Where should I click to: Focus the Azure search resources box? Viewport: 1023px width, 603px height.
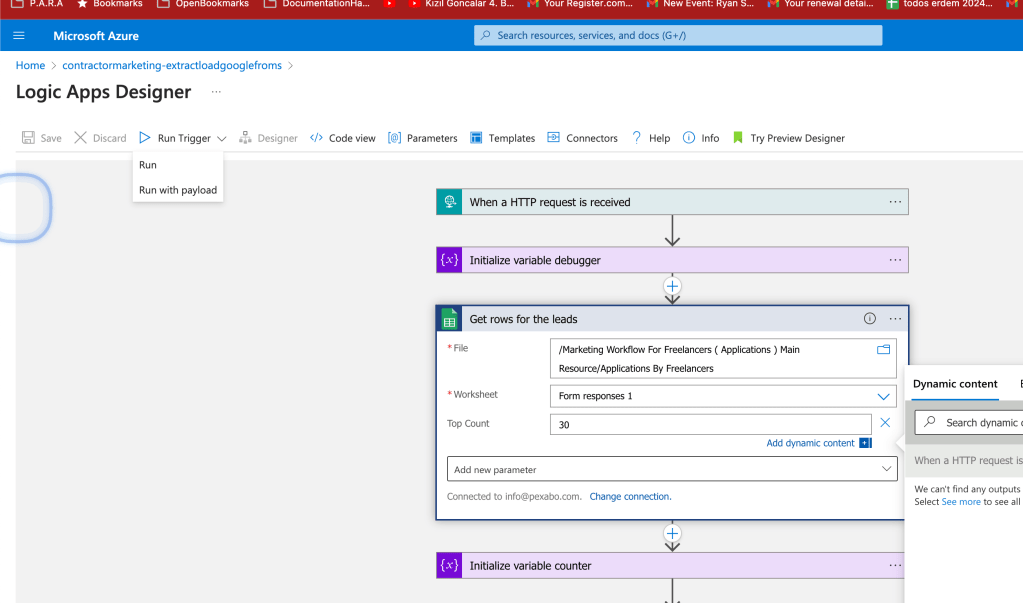pos(678,35)
